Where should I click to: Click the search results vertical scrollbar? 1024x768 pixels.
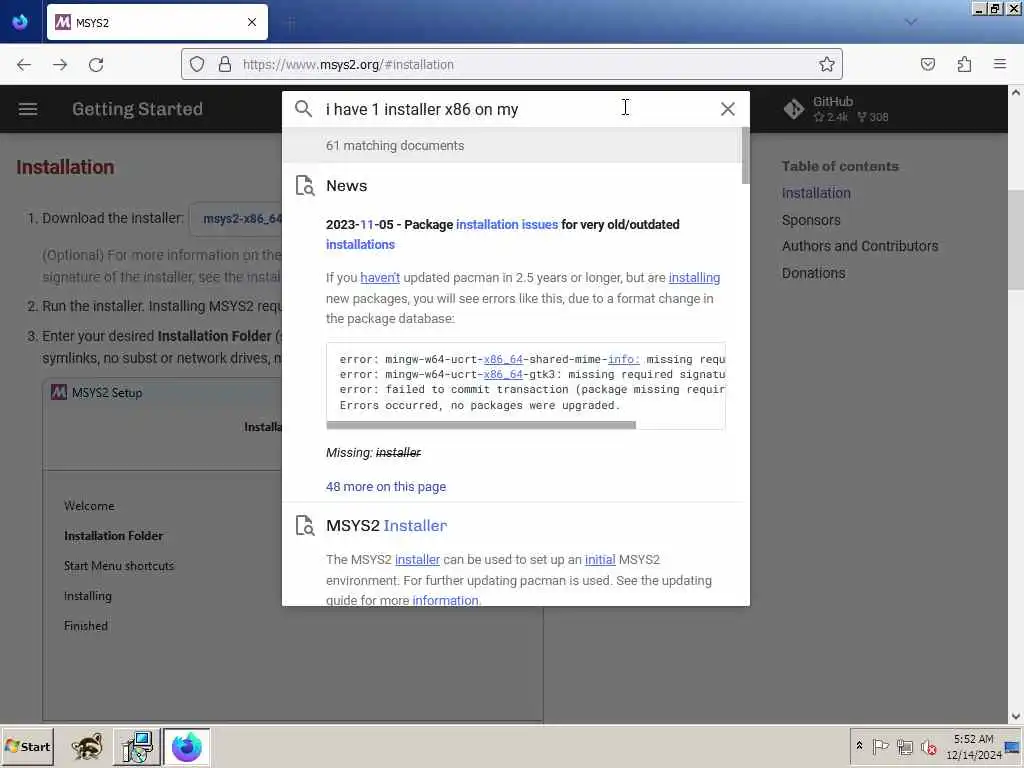745,155
